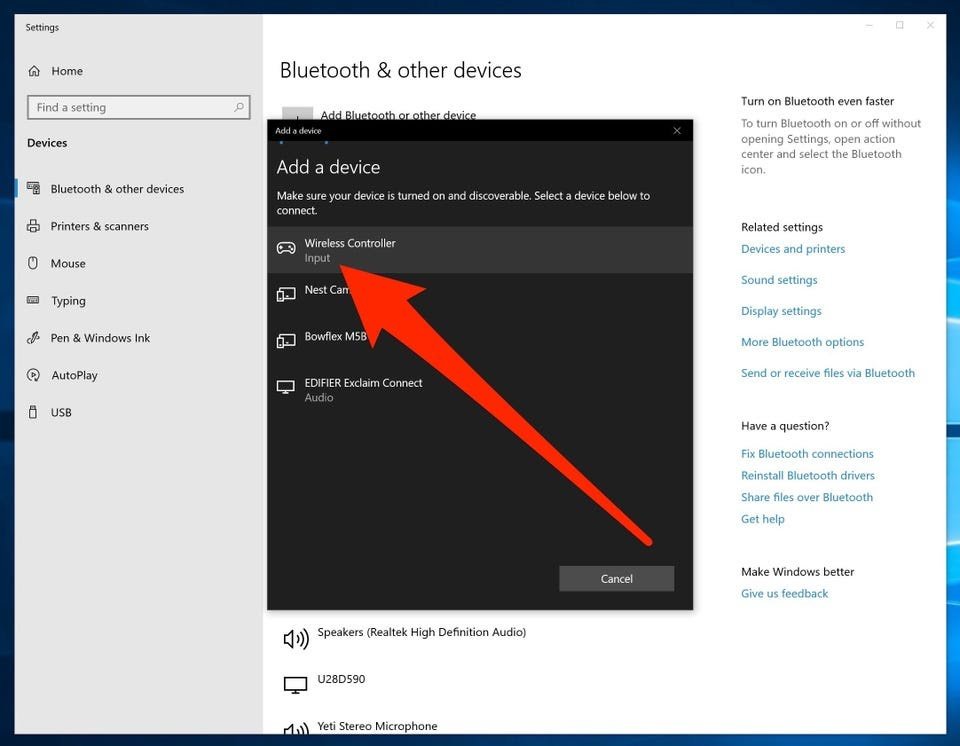Click the Printers & scanners printer icon
This screenshot has height=746, width=960.
tap(34, 226)
